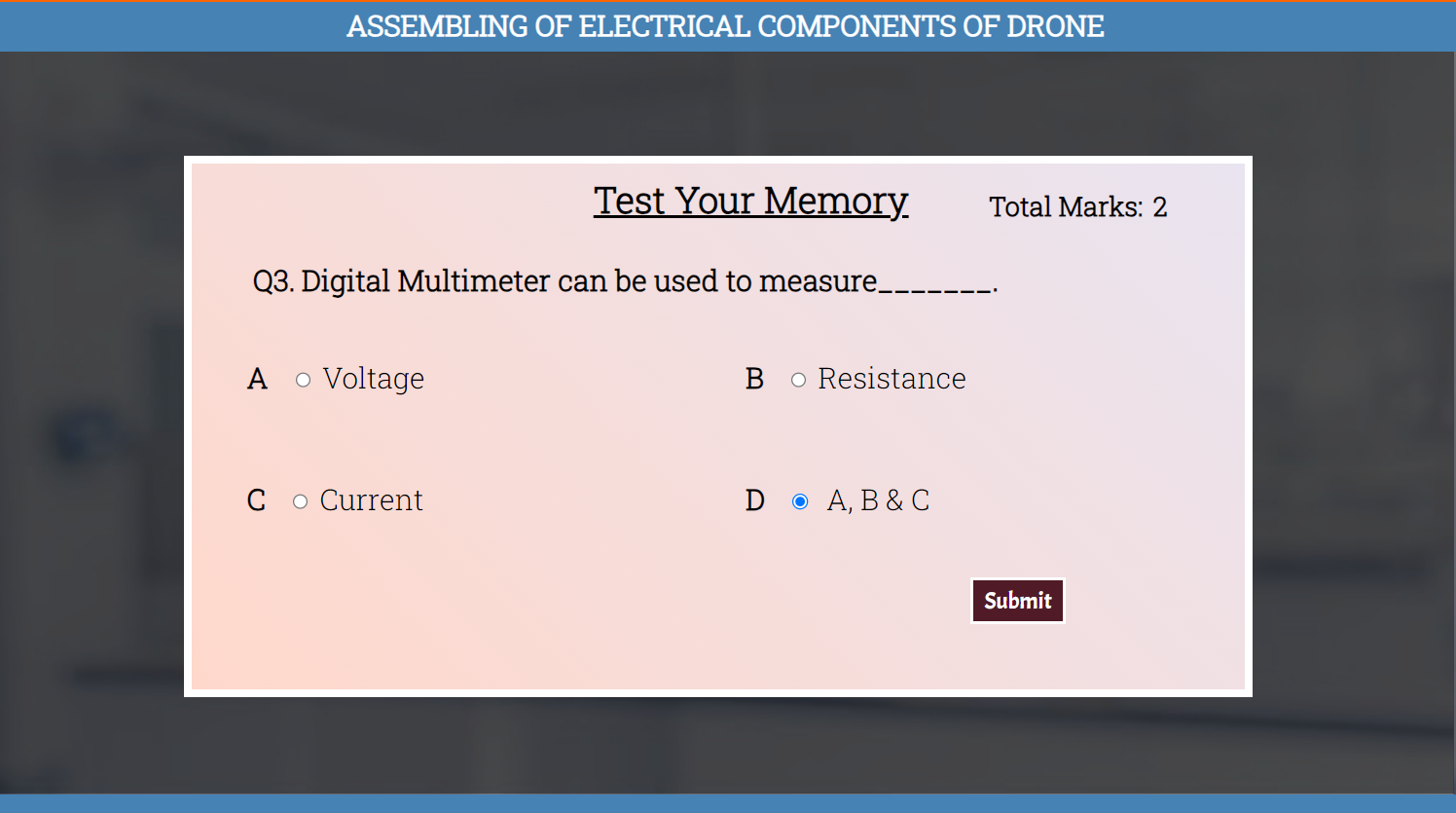The image size is (1456, 813).
Task: Click the "Q3." question number
Action: [x=273, y=281]
